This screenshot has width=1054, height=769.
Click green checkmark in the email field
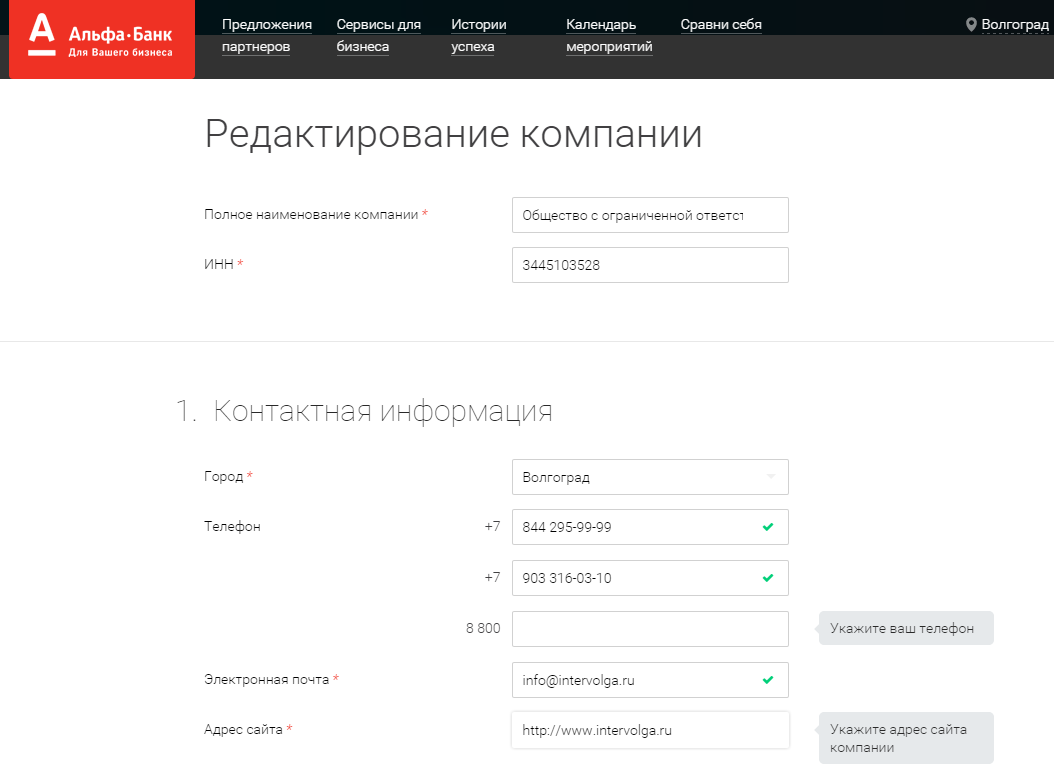click(x=768, y=680)
